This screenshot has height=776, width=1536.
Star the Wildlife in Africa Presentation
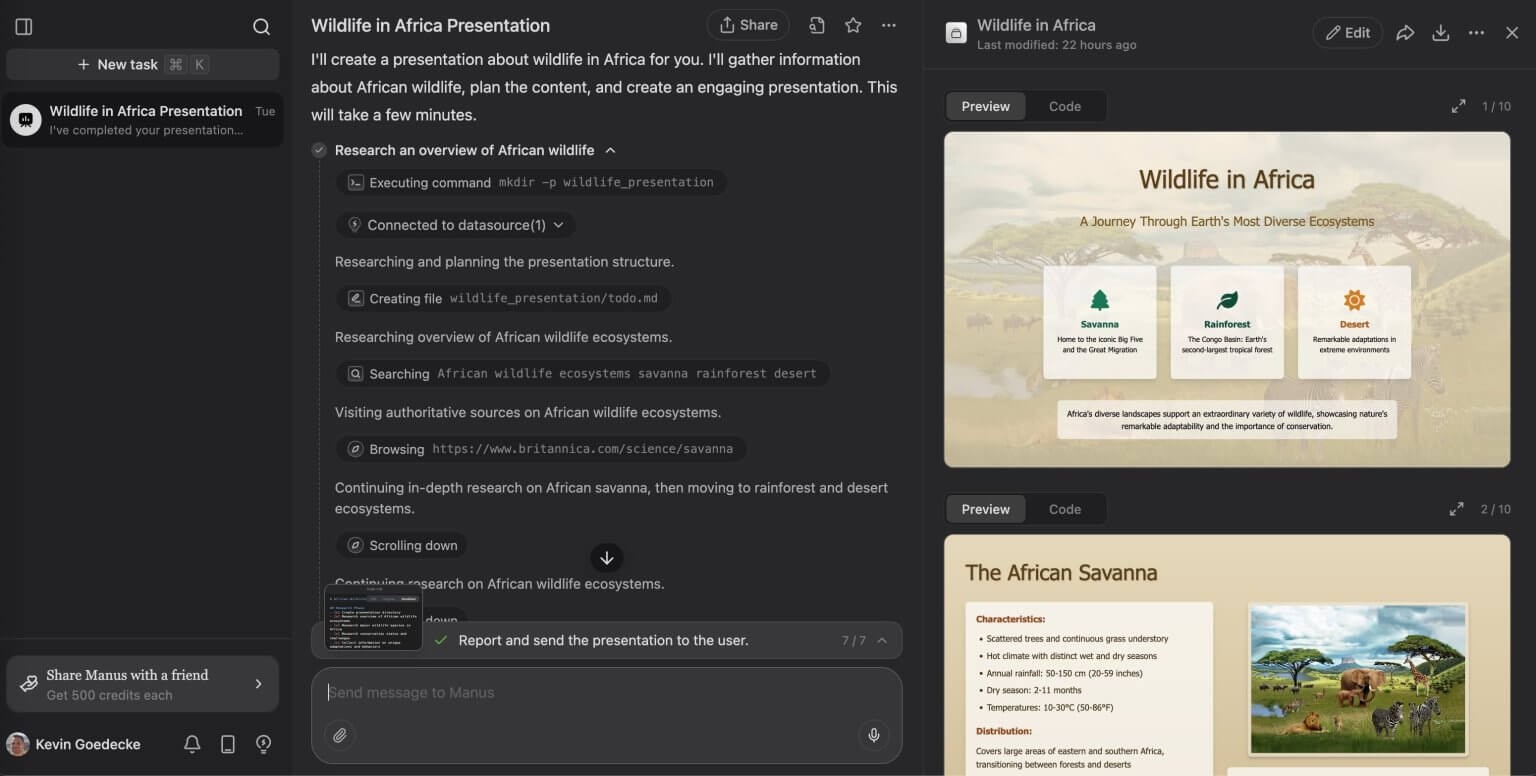tap(853, 25)
